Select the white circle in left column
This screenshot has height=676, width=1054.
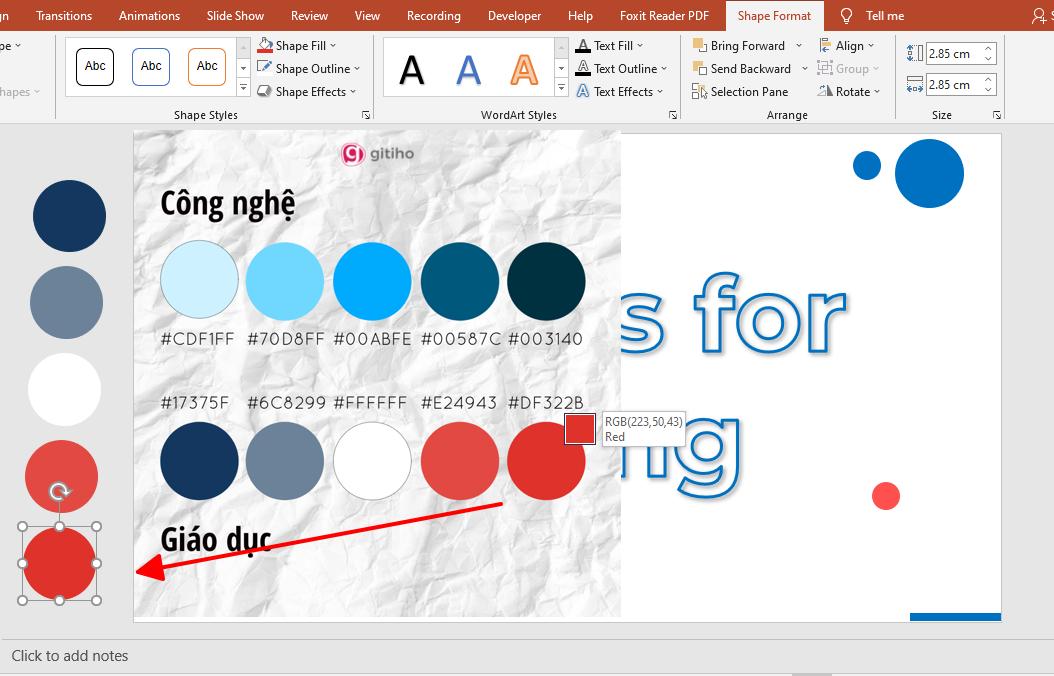[x=65, y=390]
